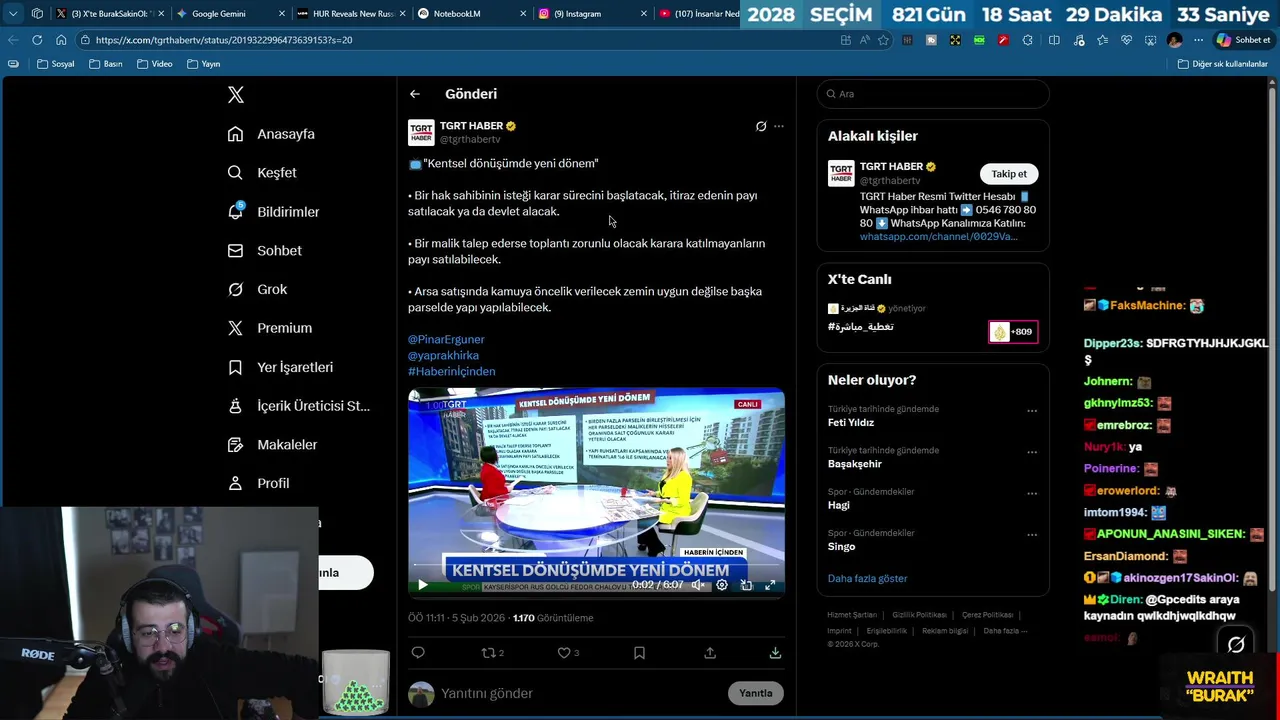
Task: Click the back arrow next to Gönderi
Action: [x=414, y=94]
